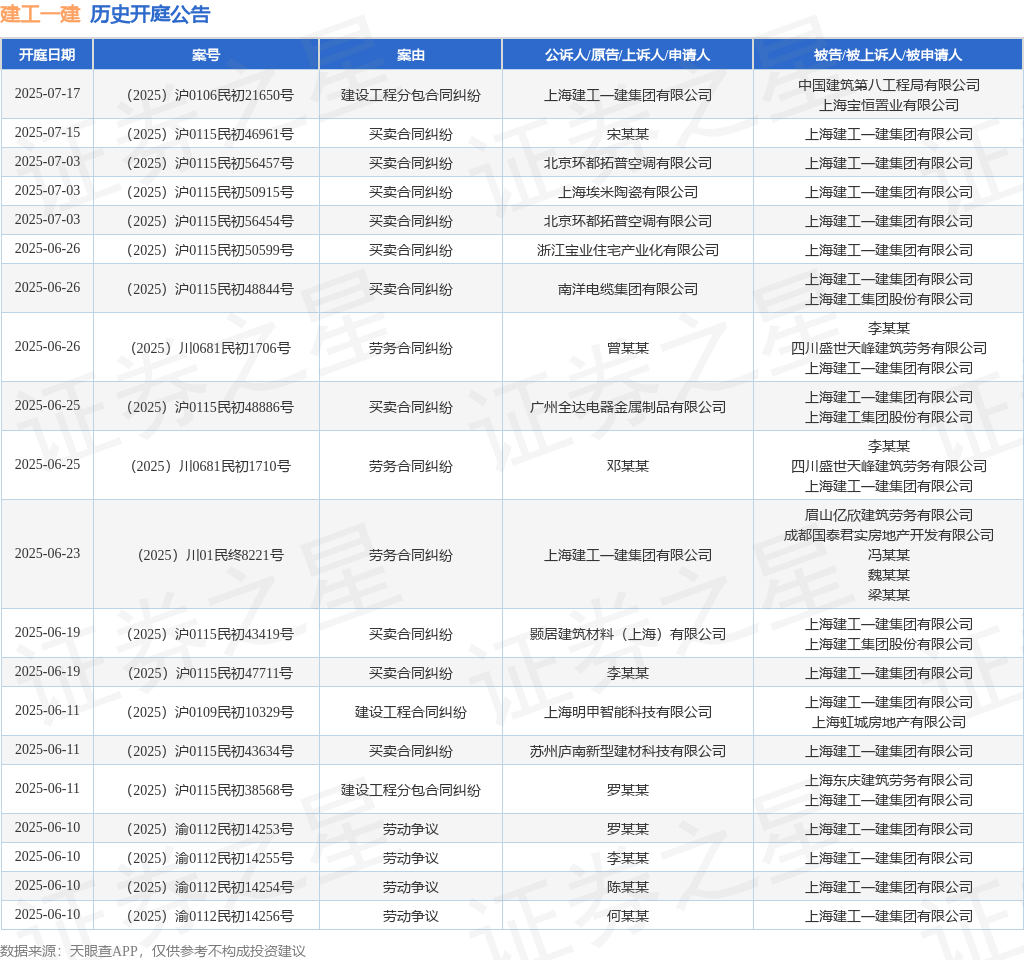Click defendant 成都国泰君实房地产开发有限公司
This screenshot has height=960, width=1024.
889,536
